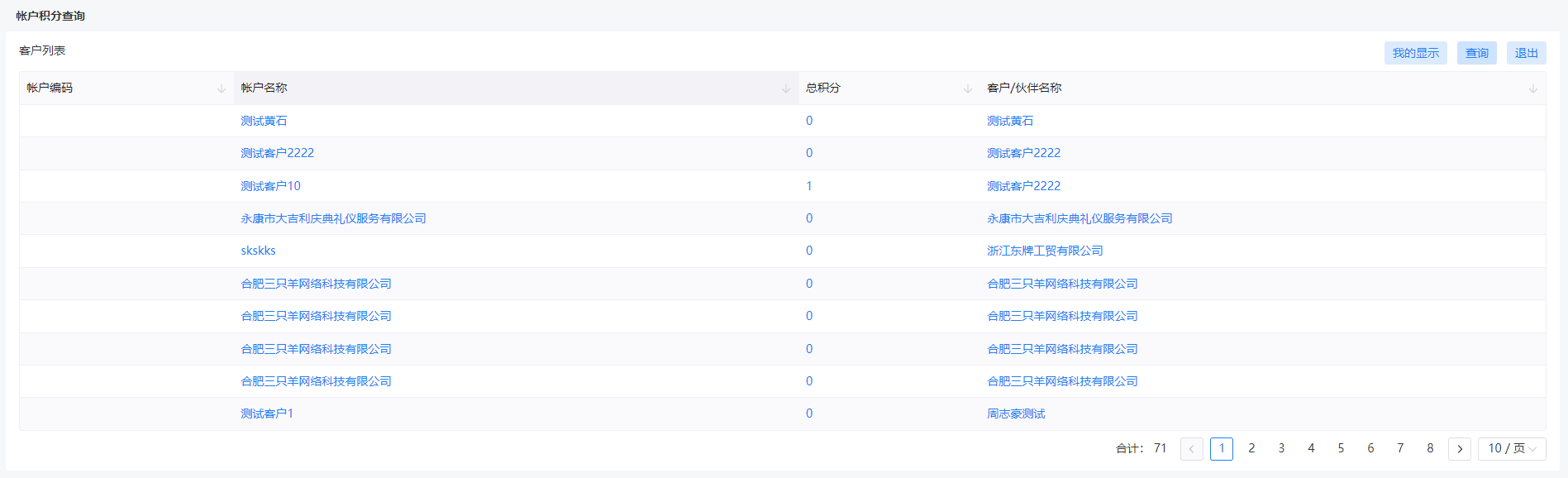Viewport: 1568px width, 478px height.
Task: Open account link 测试黄石
Action: pyautogui.click(x=264, y=121)
